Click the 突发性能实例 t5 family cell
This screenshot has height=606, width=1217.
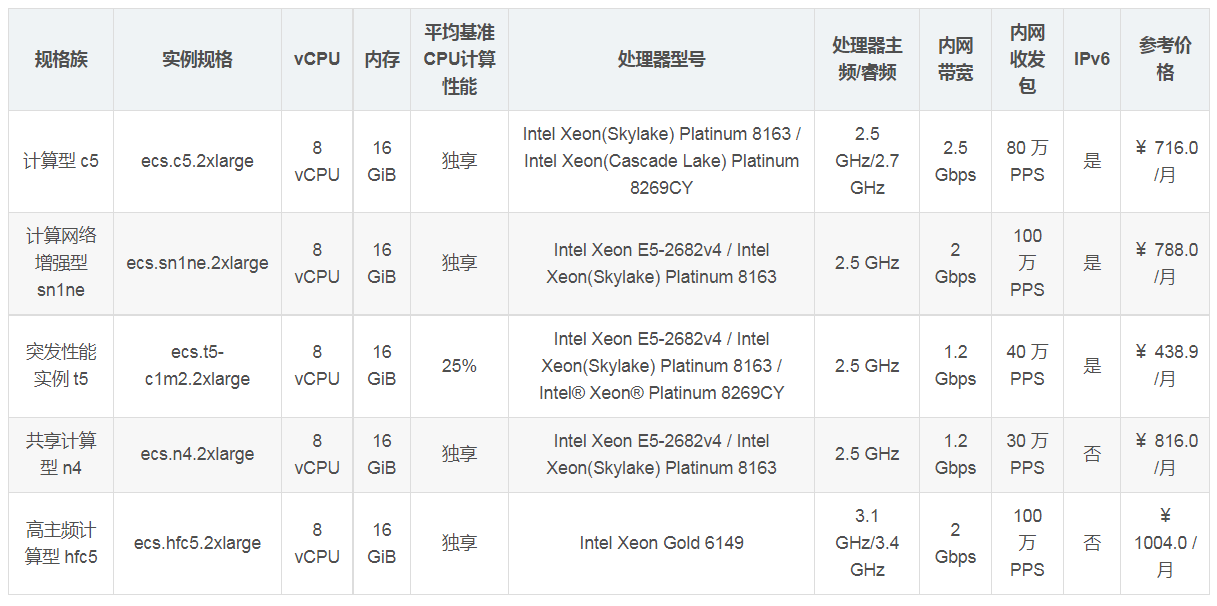click(x=61, y=366)
